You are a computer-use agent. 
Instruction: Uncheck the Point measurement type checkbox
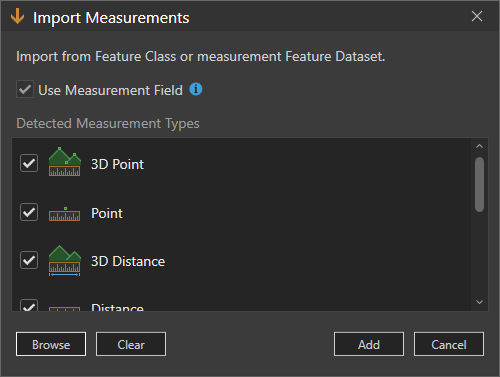(29, 212)
